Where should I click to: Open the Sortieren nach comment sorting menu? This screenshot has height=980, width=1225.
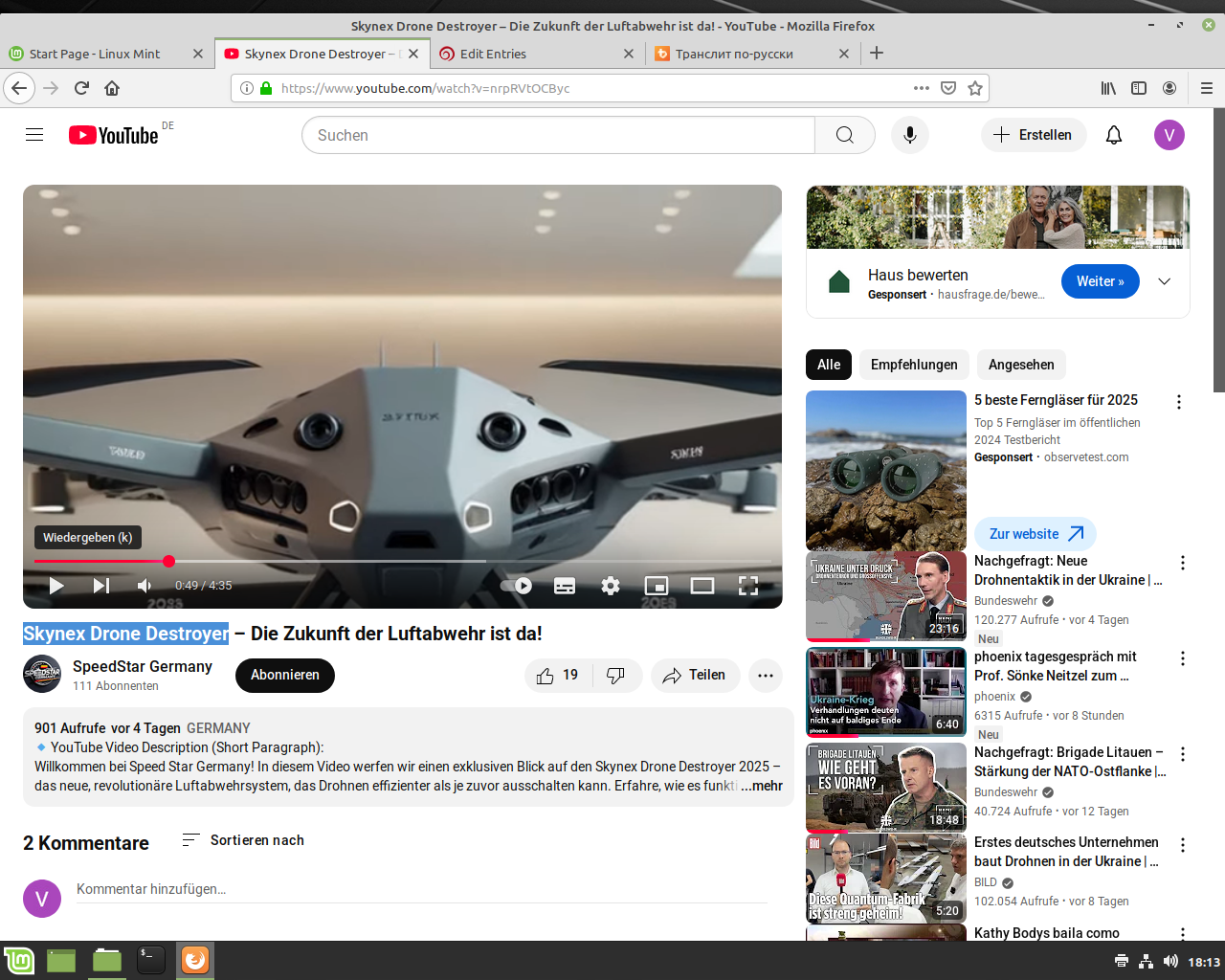point(243,840)
